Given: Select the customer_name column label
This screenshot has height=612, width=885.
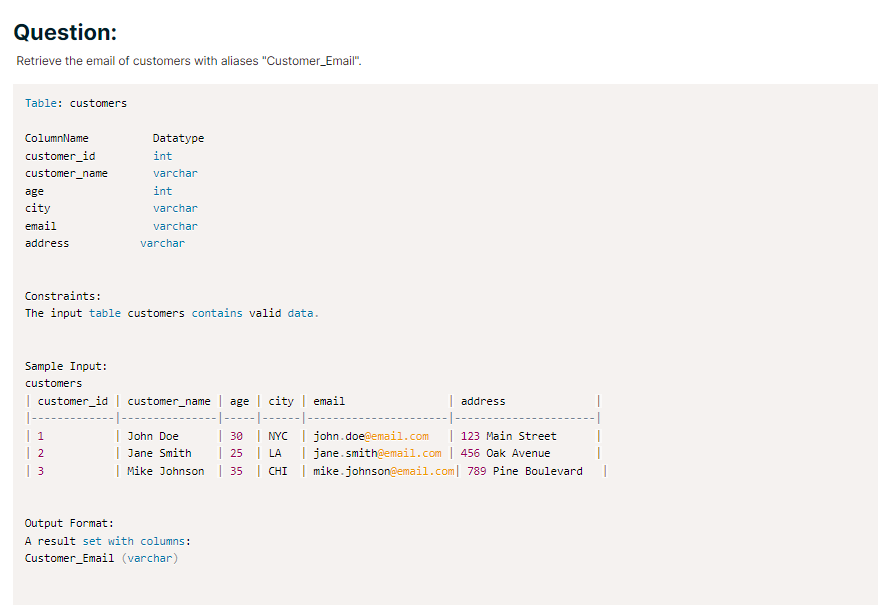Looking at the screenshot, I should [67, 172].
